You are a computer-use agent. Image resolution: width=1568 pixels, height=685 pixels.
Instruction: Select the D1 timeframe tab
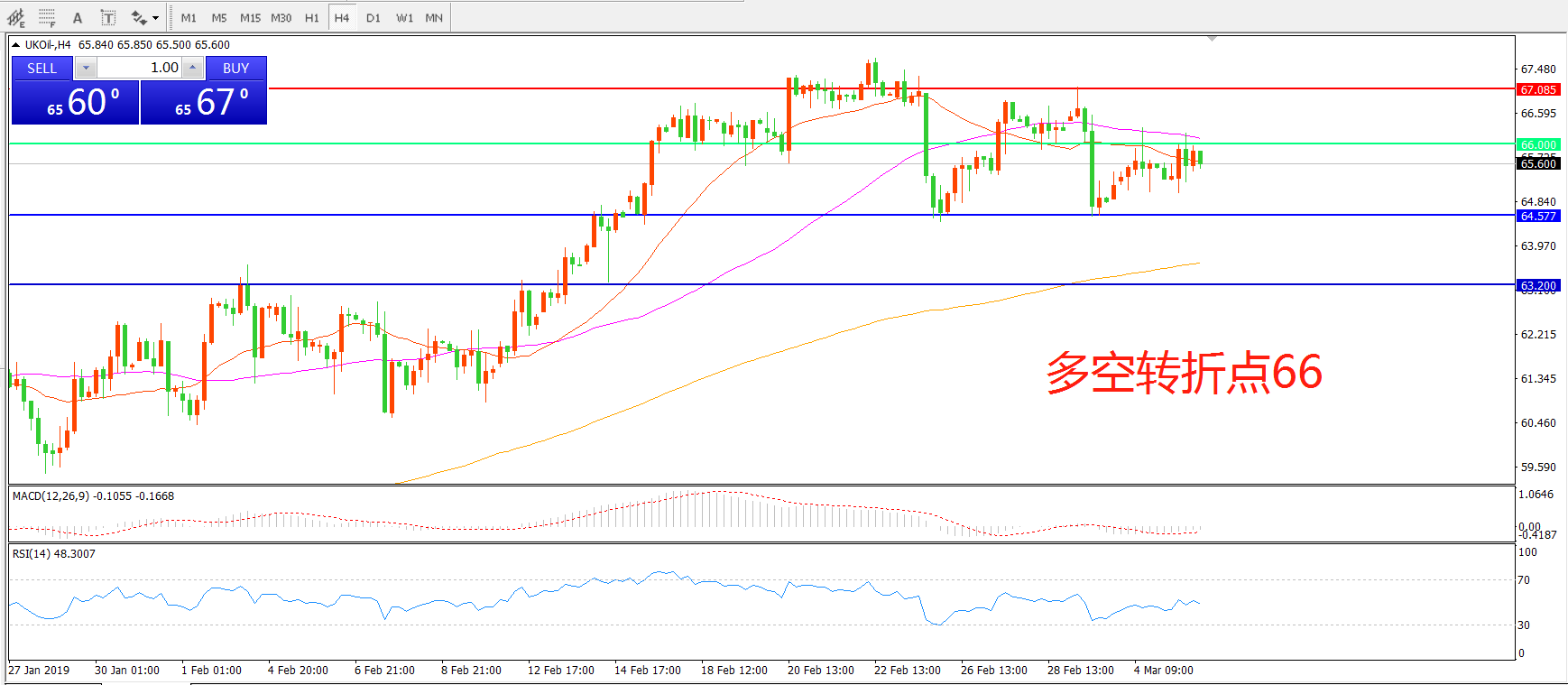tap(374, 18)
